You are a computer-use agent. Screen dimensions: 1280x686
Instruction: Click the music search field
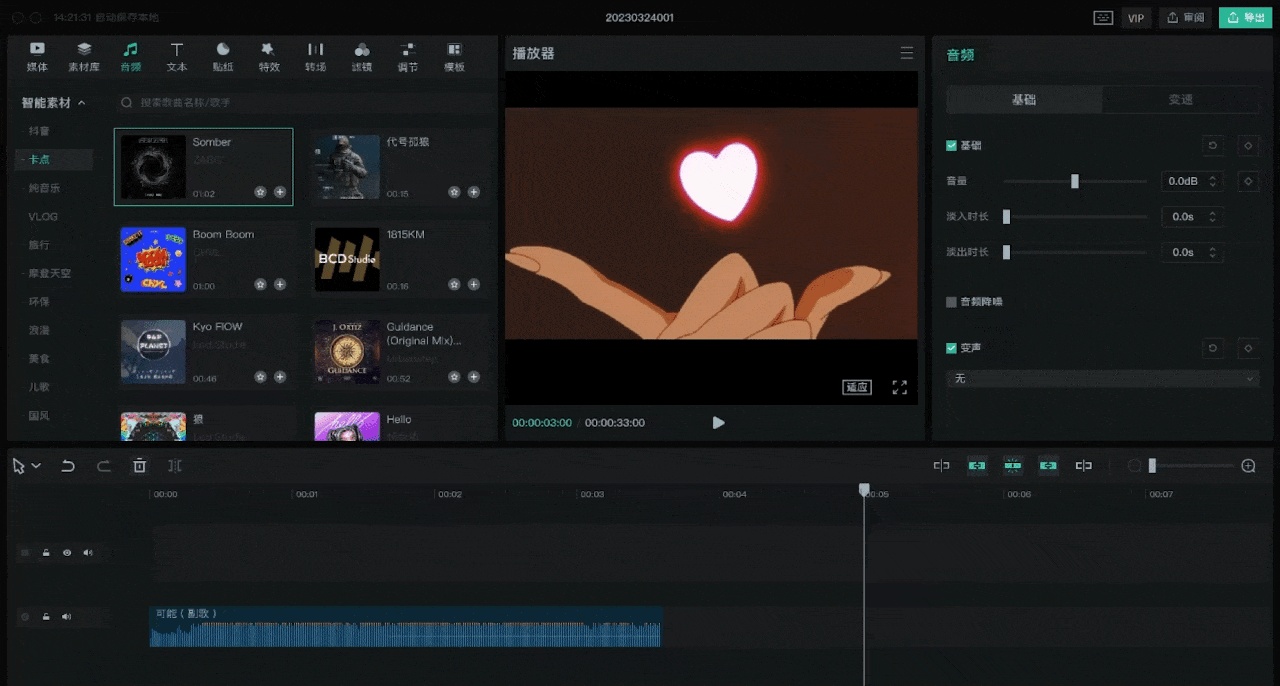[305, 103]
